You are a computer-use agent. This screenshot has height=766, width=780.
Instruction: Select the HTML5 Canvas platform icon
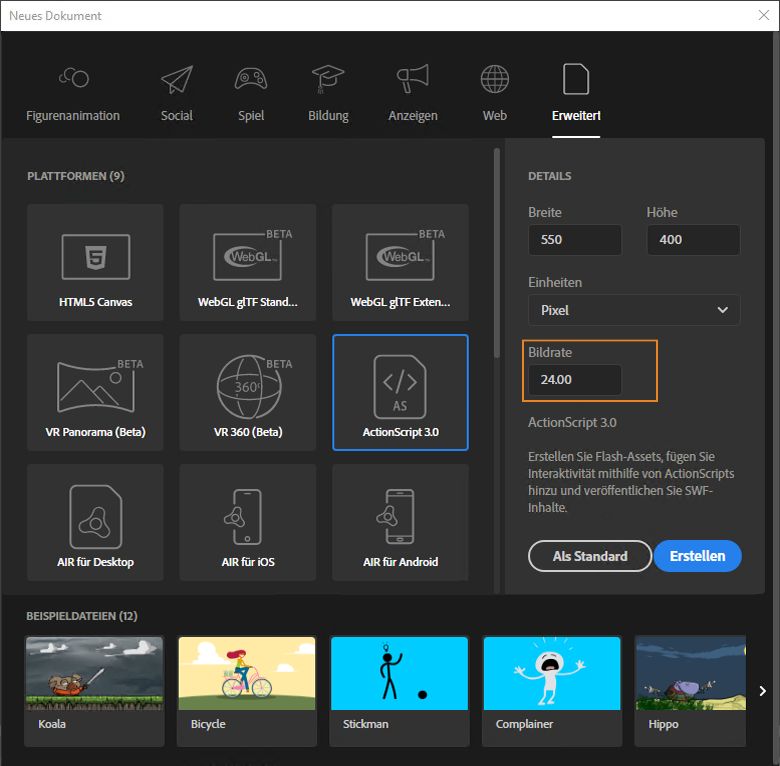[96, 257]
